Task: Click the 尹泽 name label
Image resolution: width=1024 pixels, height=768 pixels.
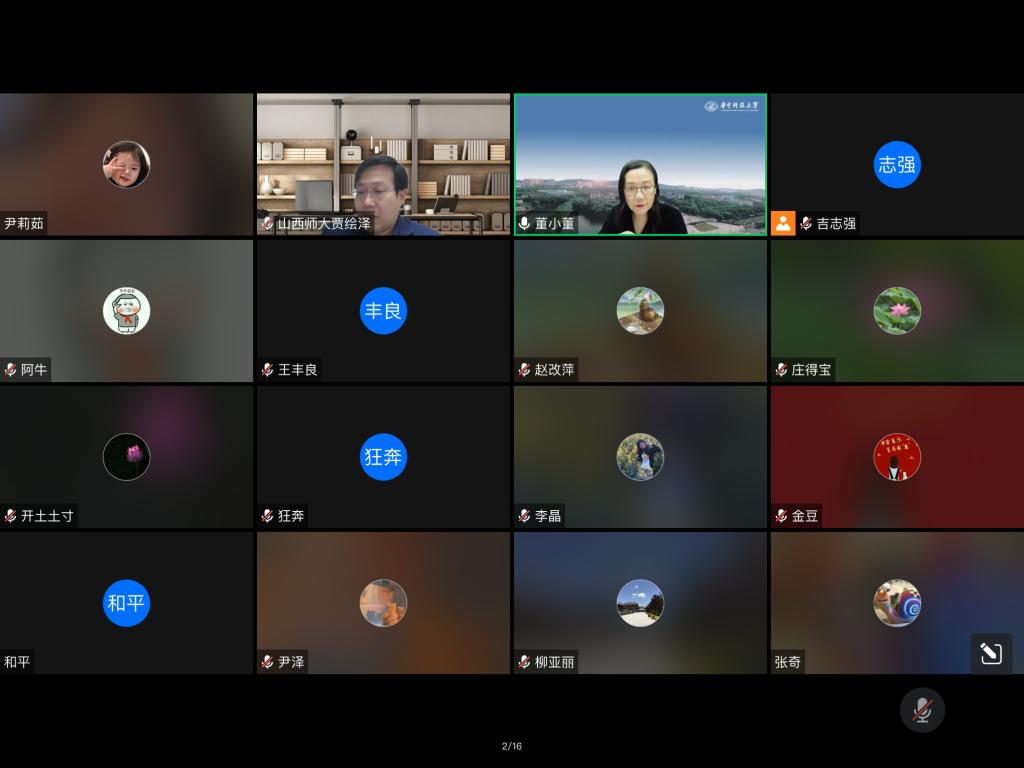Action: (x=291, y=662)
